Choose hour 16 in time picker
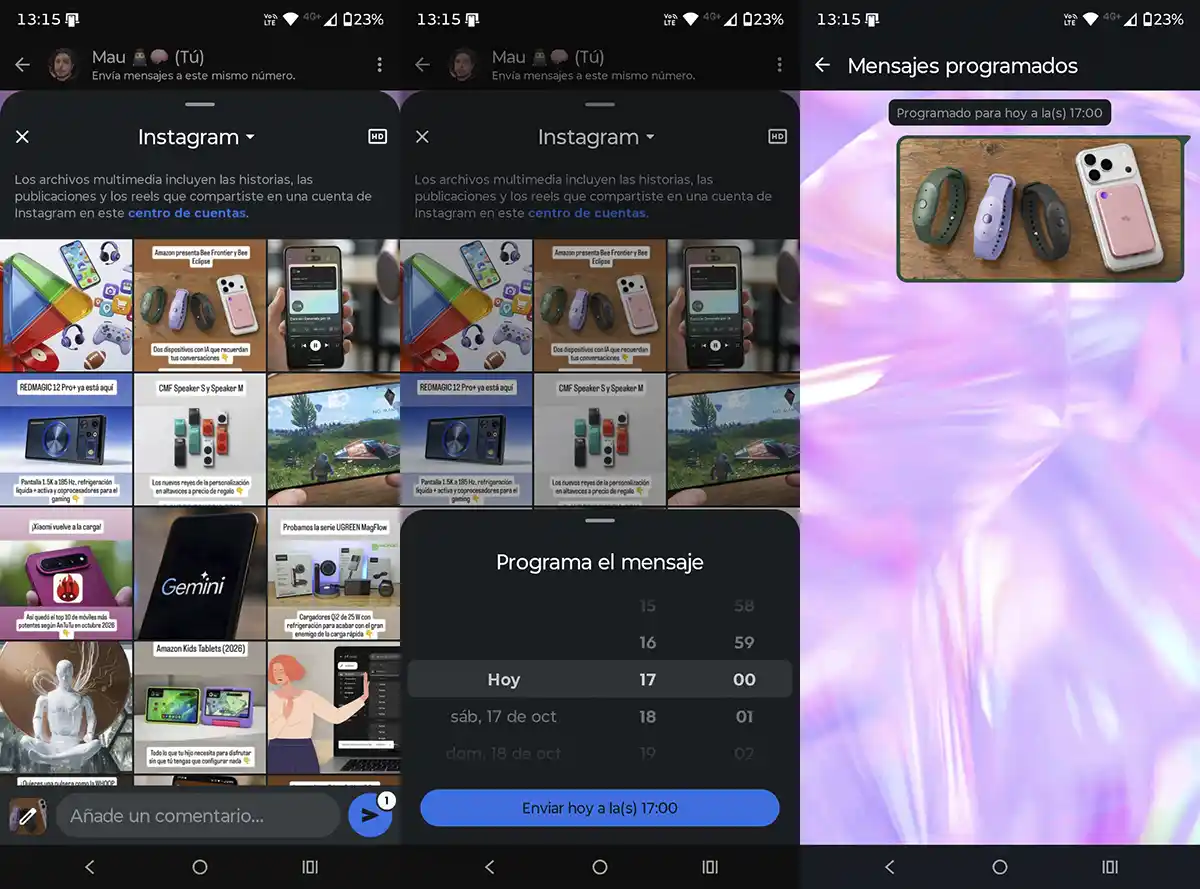 pyautogui.click(x=647, y=643)
